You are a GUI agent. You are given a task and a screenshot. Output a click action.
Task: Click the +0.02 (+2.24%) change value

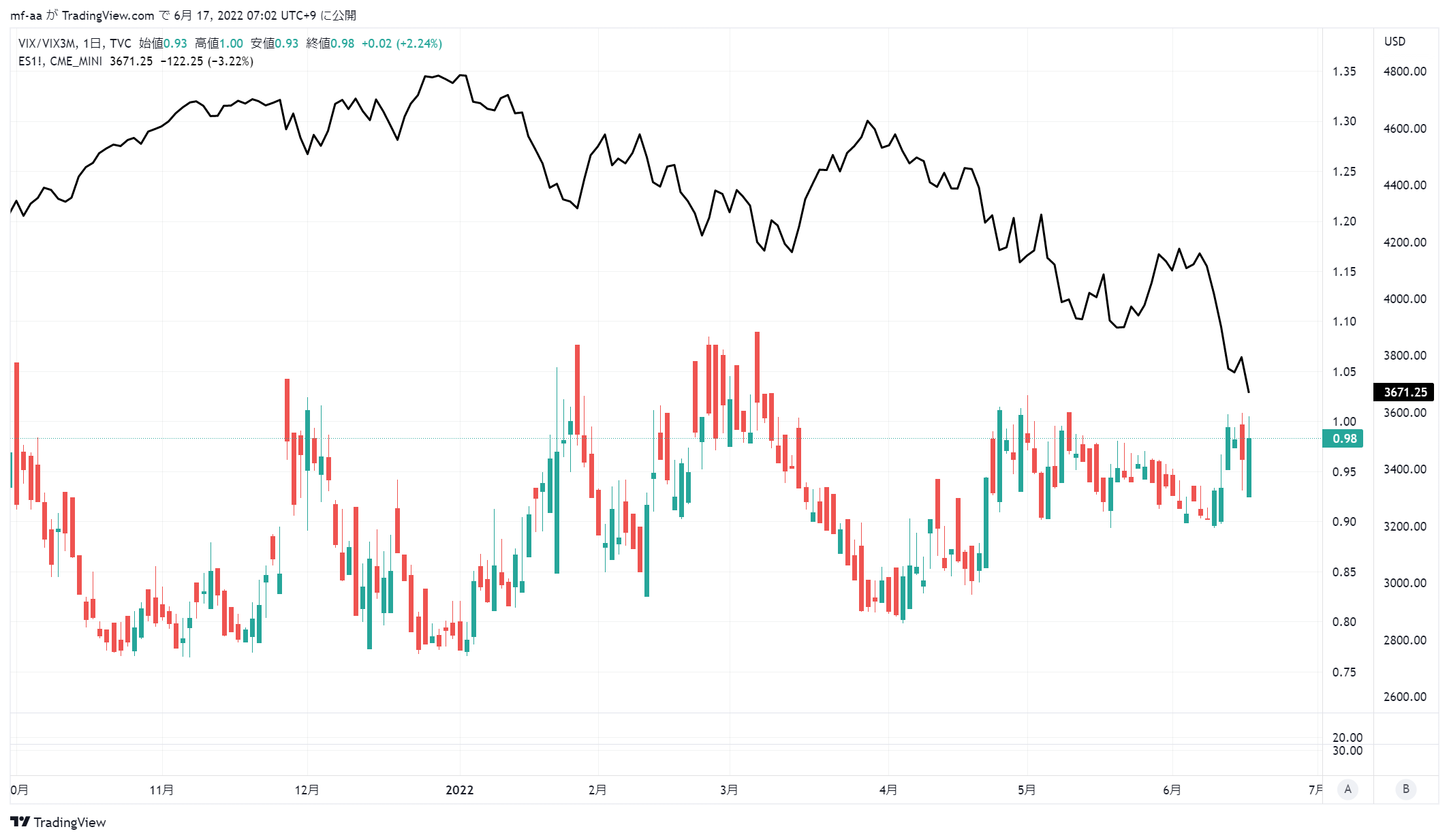pyautogui.click(x=402, y=44)
